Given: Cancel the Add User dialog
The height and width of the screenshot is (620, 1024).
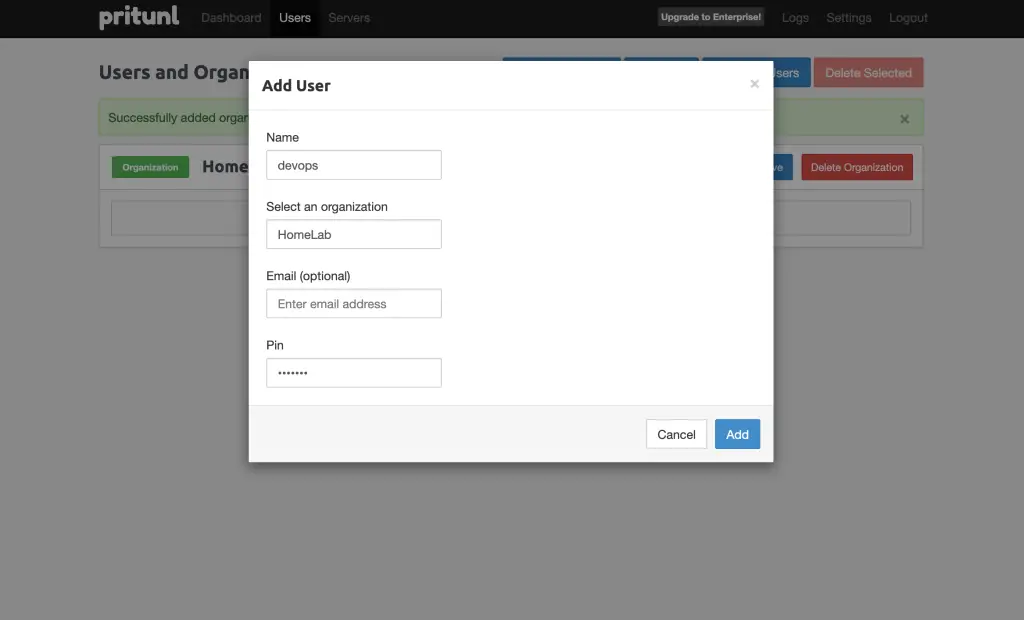Looking at the screenshot, I should (x=676, y=434).
